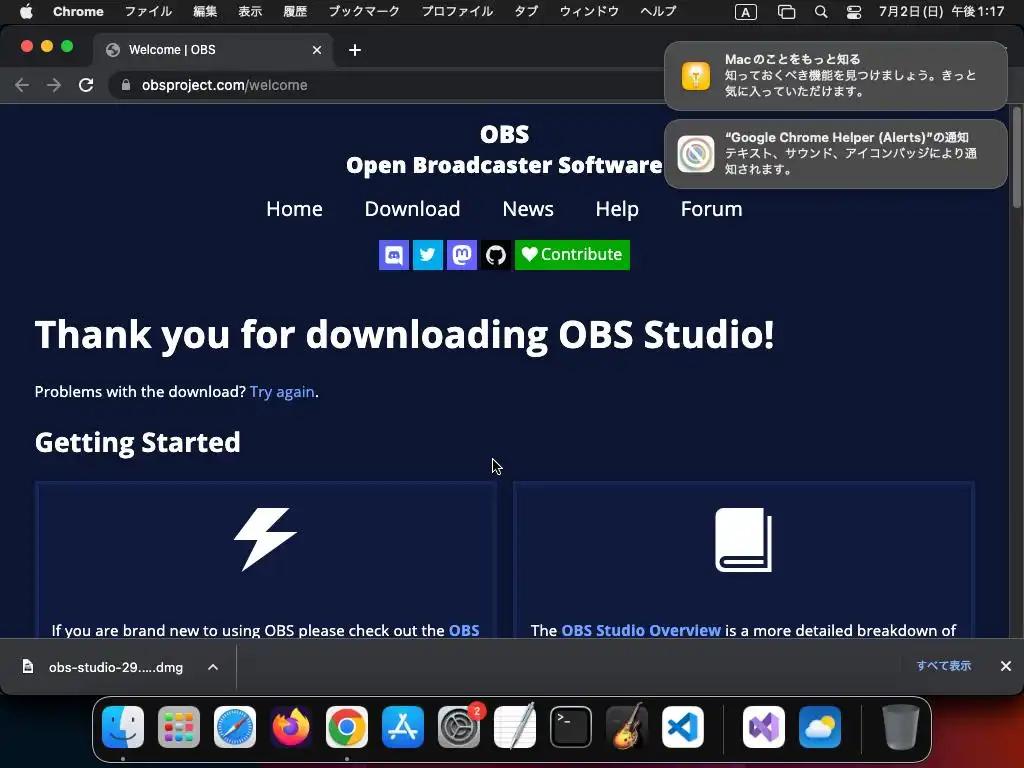This screenshot has height=768, width=1024.
Task: Open the Macのことをもっと知る notification
Action: click(836, 76)
